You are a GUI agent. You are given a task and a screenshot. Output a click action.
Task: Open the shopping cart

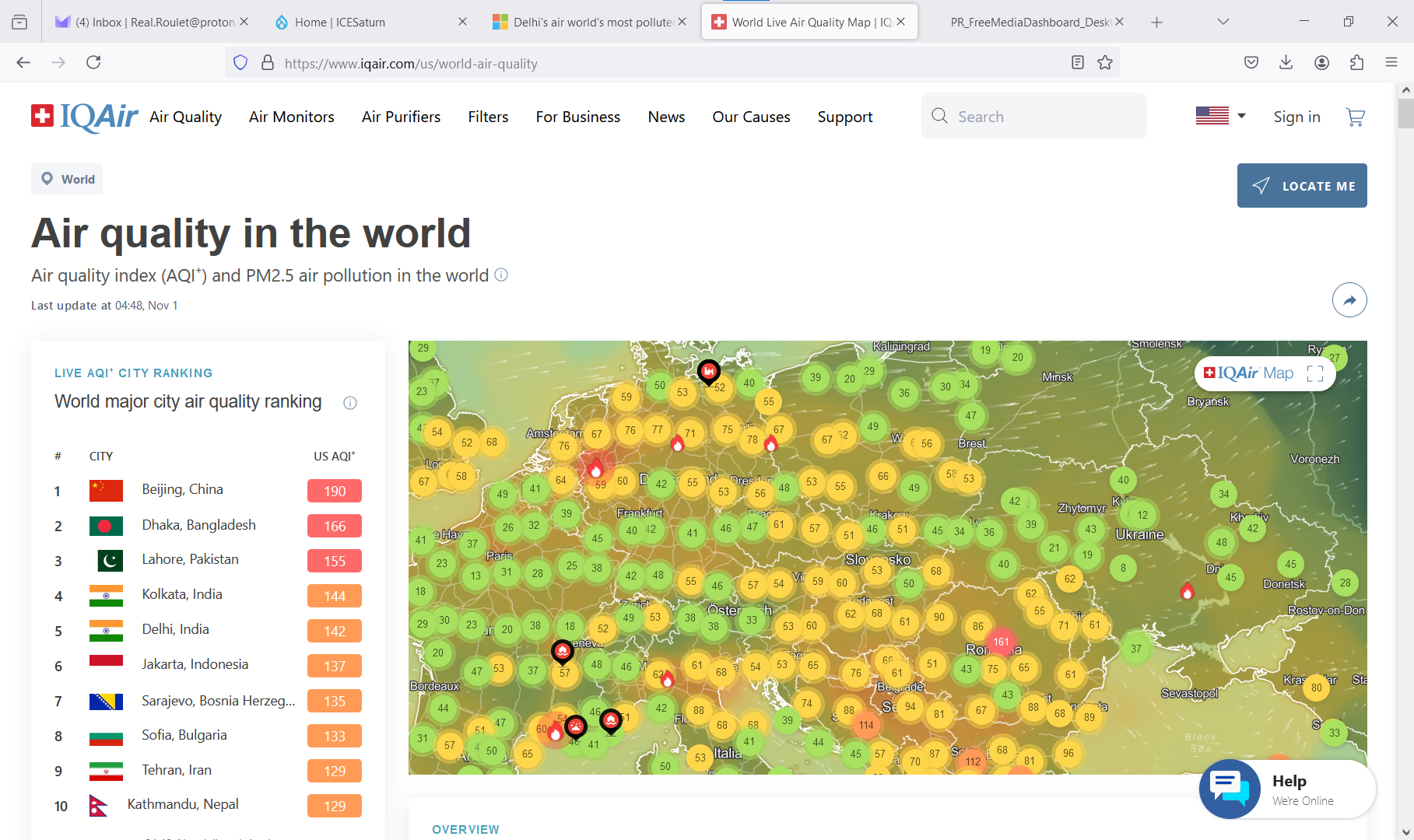1355,117
